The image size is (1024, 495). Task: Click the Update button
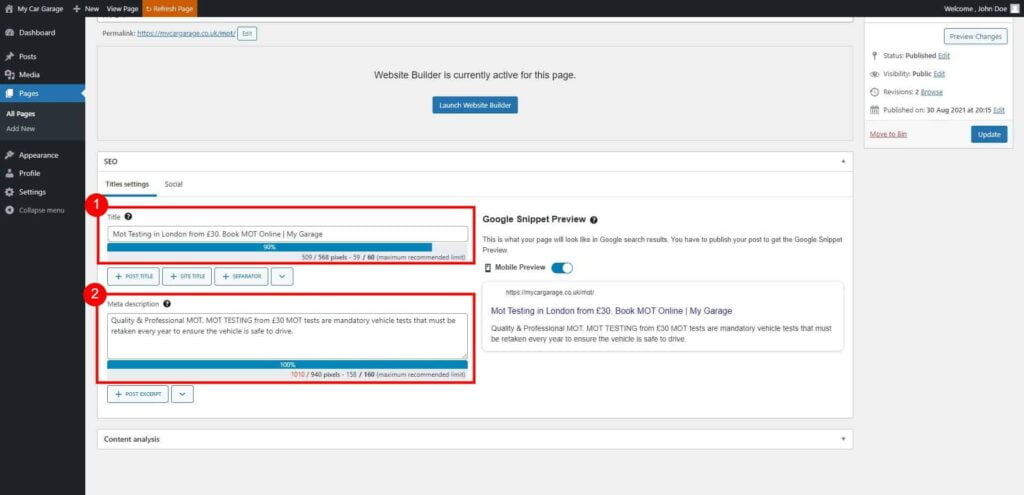(x=989, y=135)
